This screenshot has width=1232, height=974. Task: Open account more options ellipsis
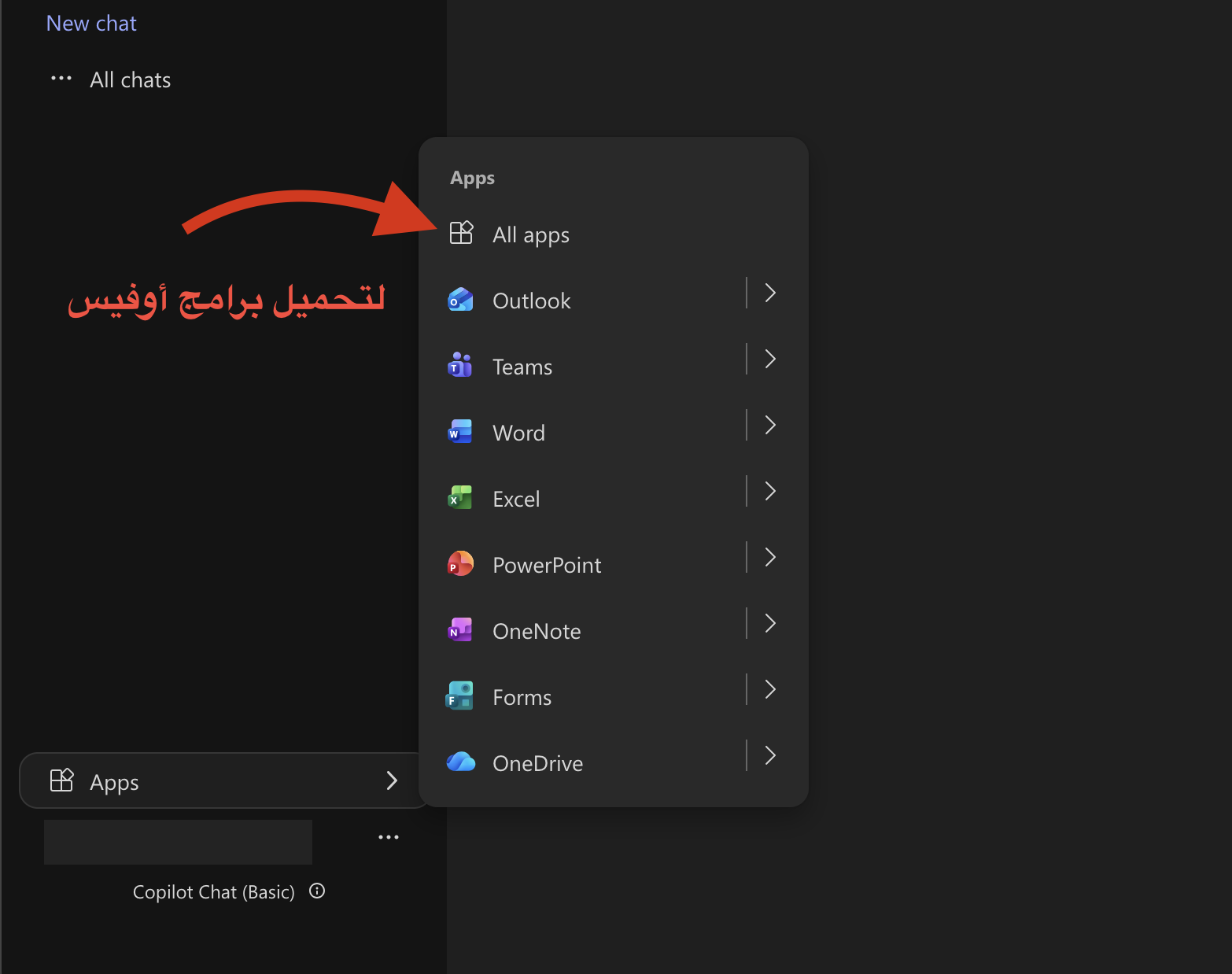(389, 837)
